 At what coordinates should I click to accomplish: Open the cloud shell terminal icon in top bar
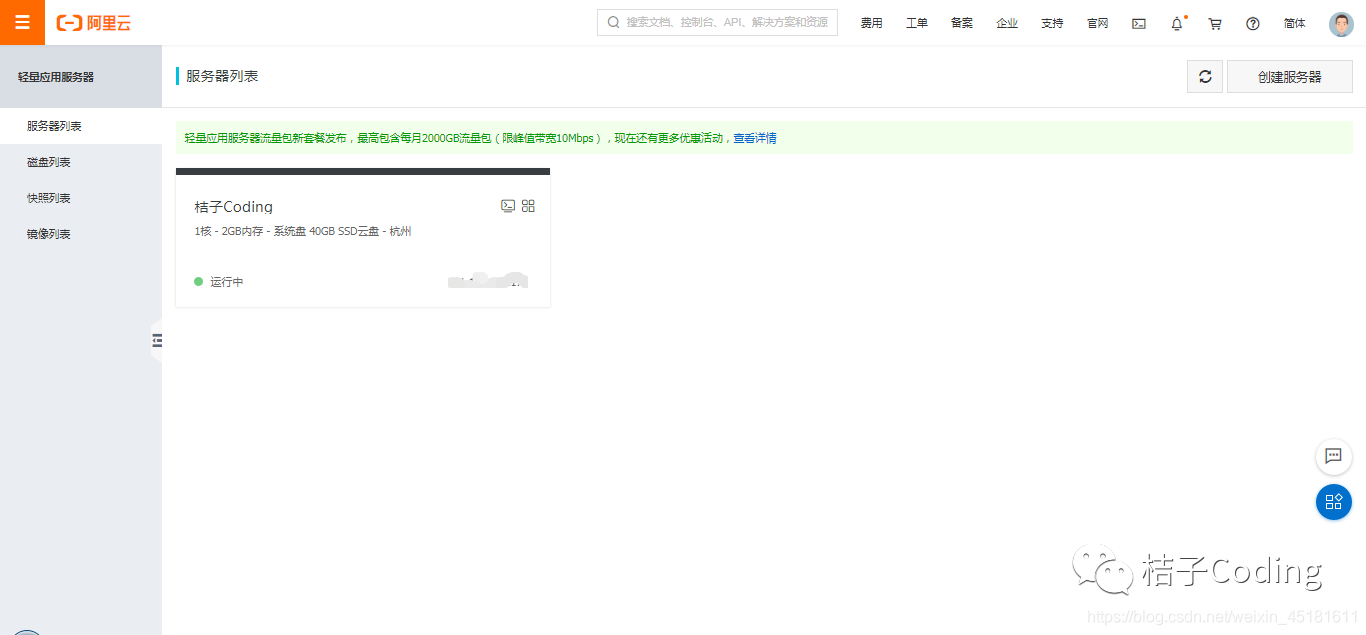point(1138,22)
